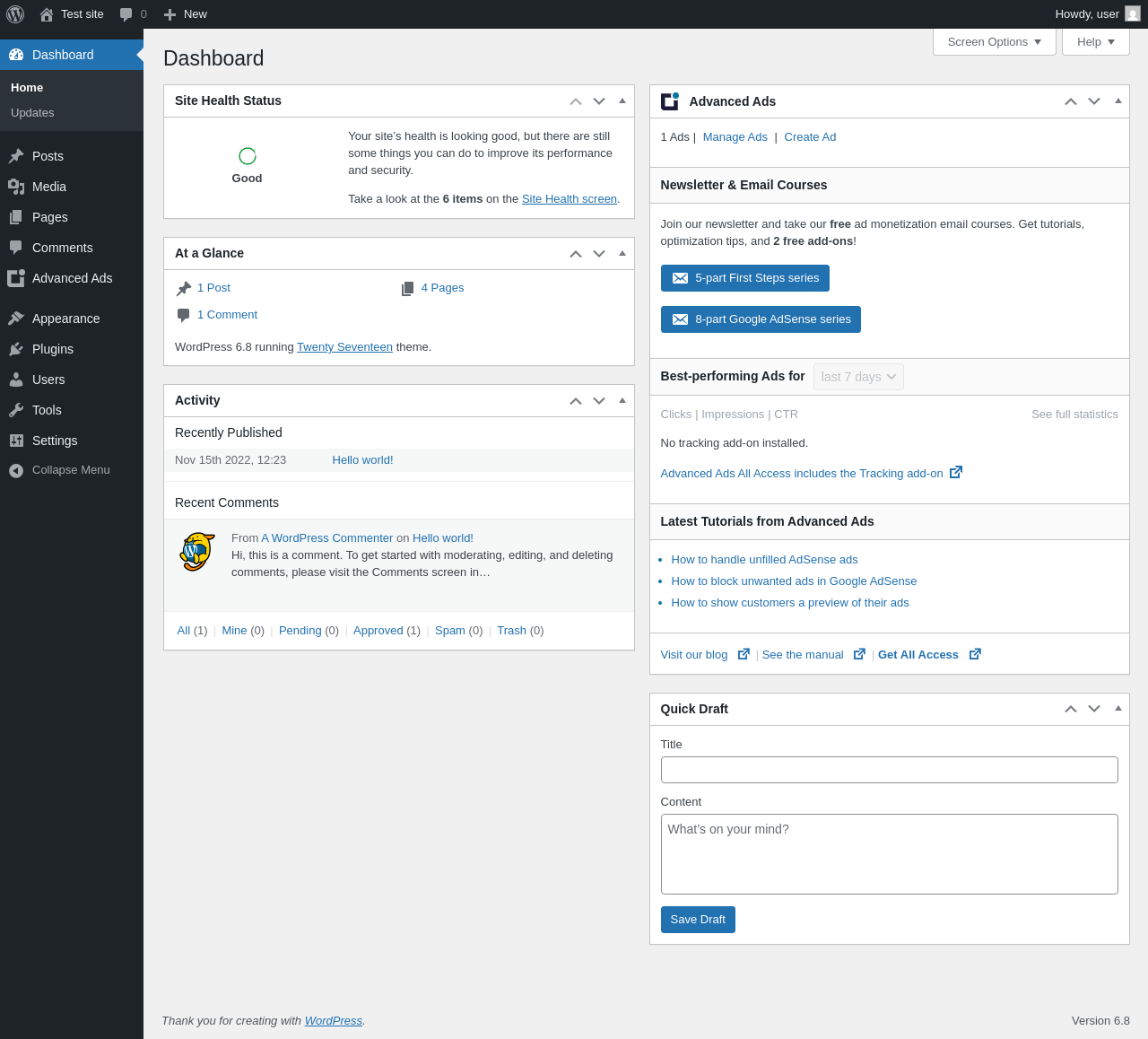This screenshot has width=1148, height=1039.
Task: Click the Collapse Menu arrow icon
Action: pyautogui.click(x=16, y=470)
